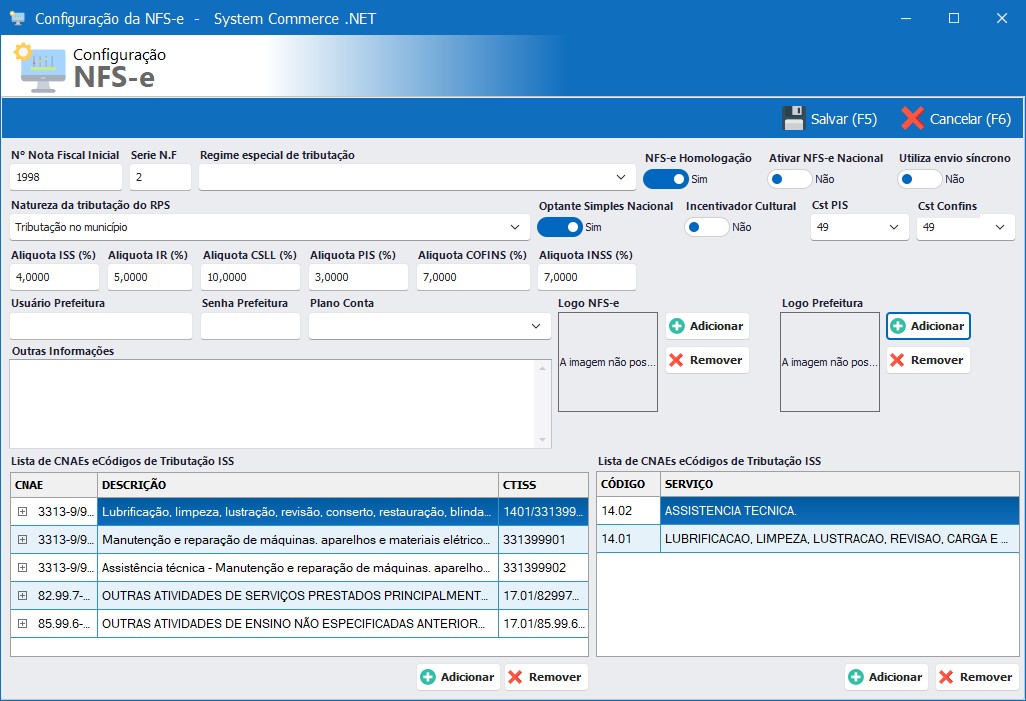Enable the Utiliza envio síncrono switch
Screen dimensions: 1026x701
pyautogui.click(x=917, y=177)
